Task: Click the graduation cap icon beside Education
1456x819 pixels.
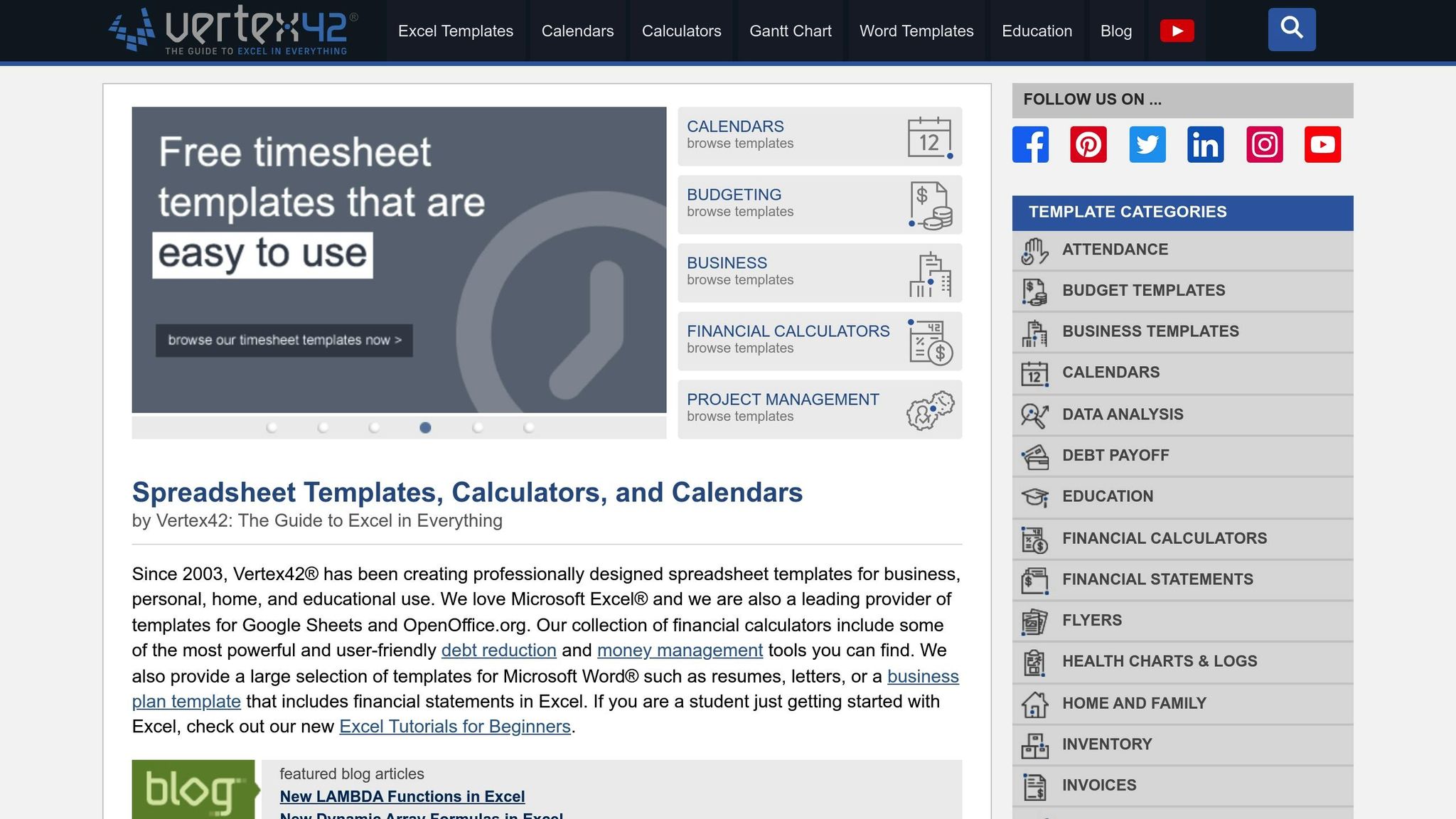Action: point(1034,497)
